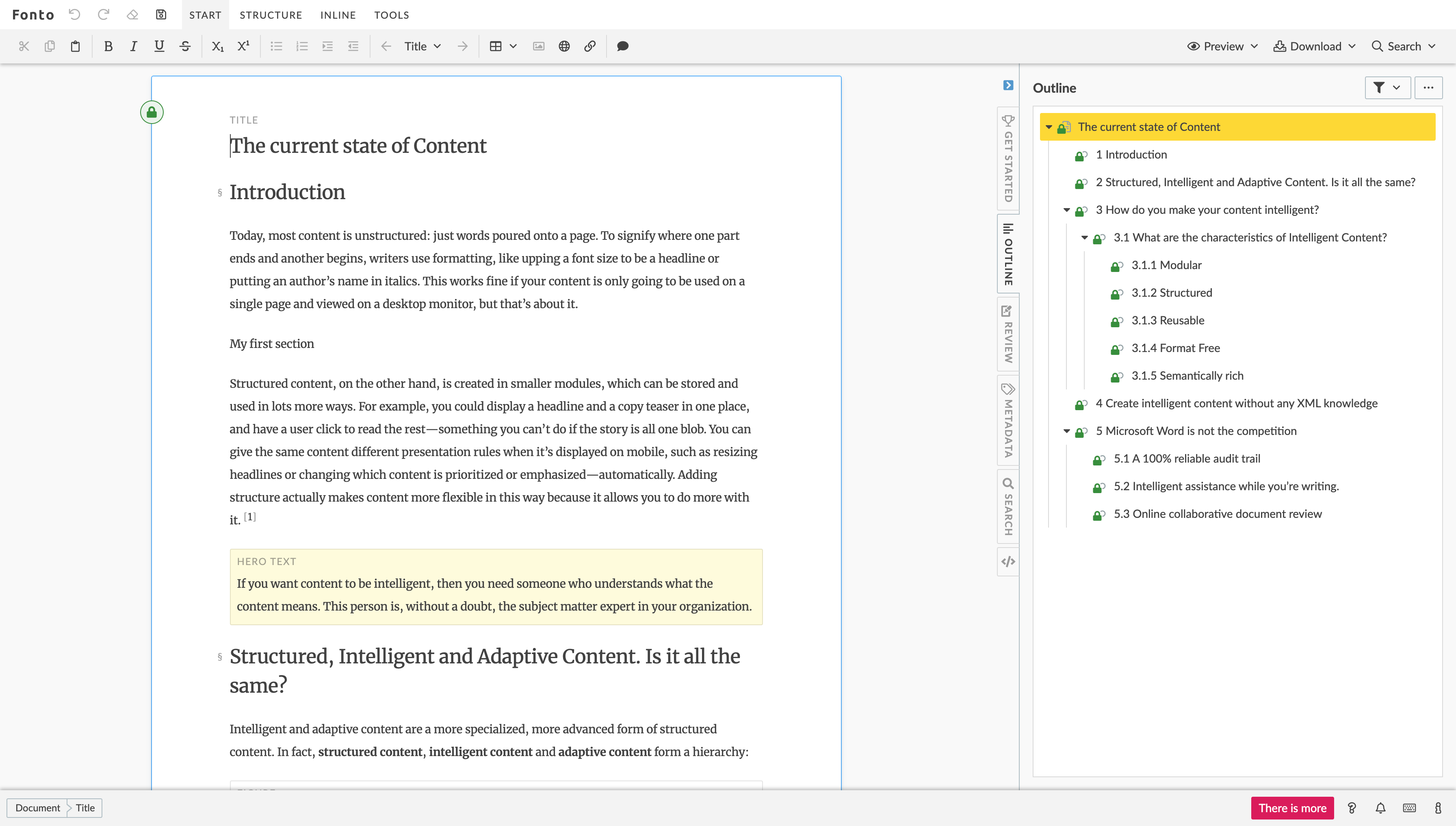
Task: Select the Italic formatting icon
Action: (x=133, y=46)
